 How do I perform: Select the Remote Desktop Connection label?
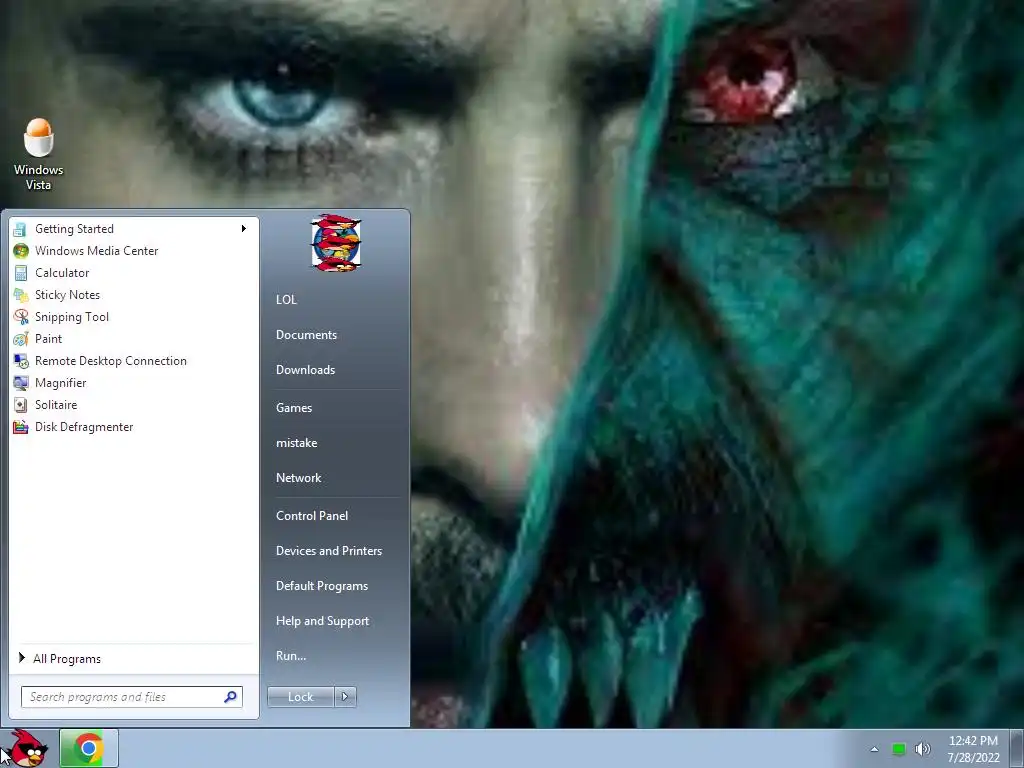click(111, 361)
